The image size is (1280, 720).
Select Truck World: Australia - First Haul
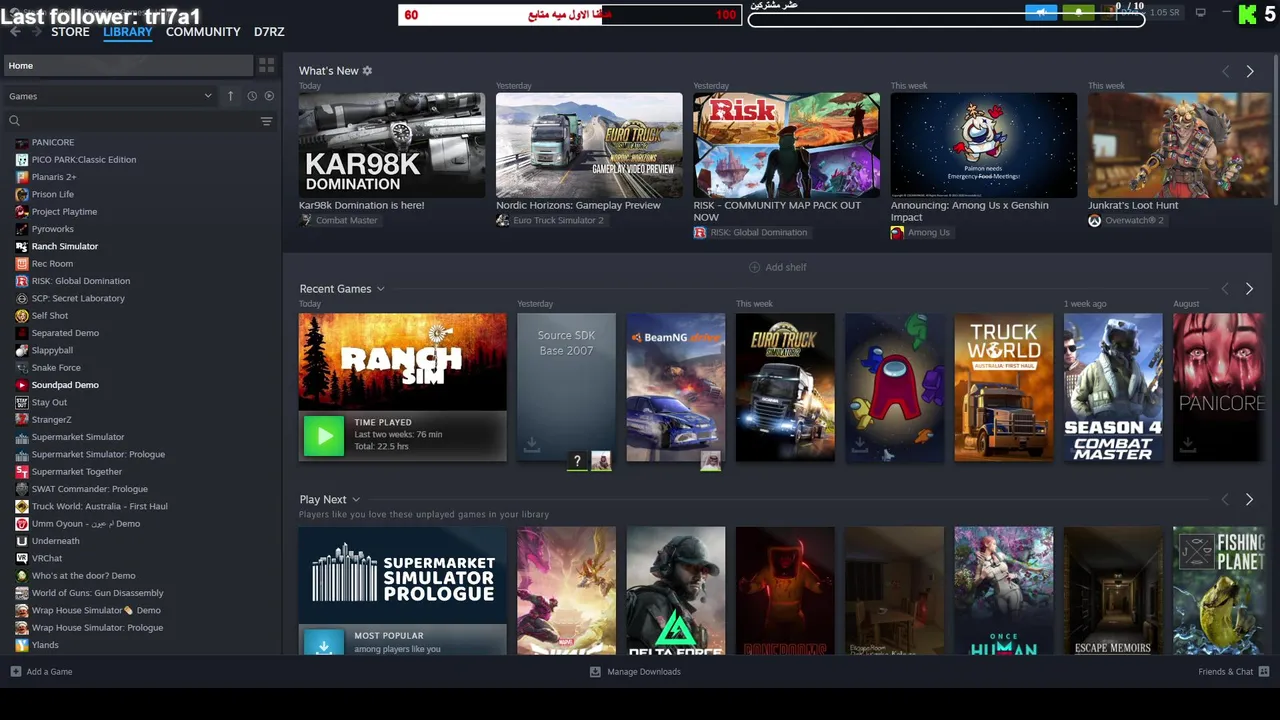point(99,506)
